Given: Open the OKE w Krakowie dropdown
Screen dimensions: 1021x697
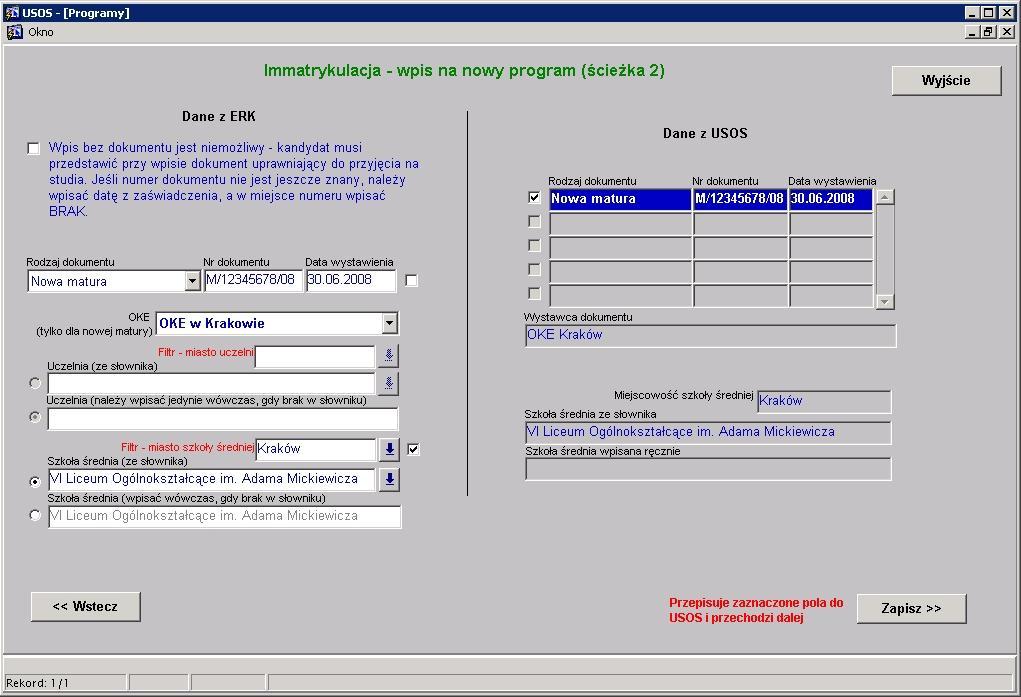Looking at the screenshot, I should (389, 323).
